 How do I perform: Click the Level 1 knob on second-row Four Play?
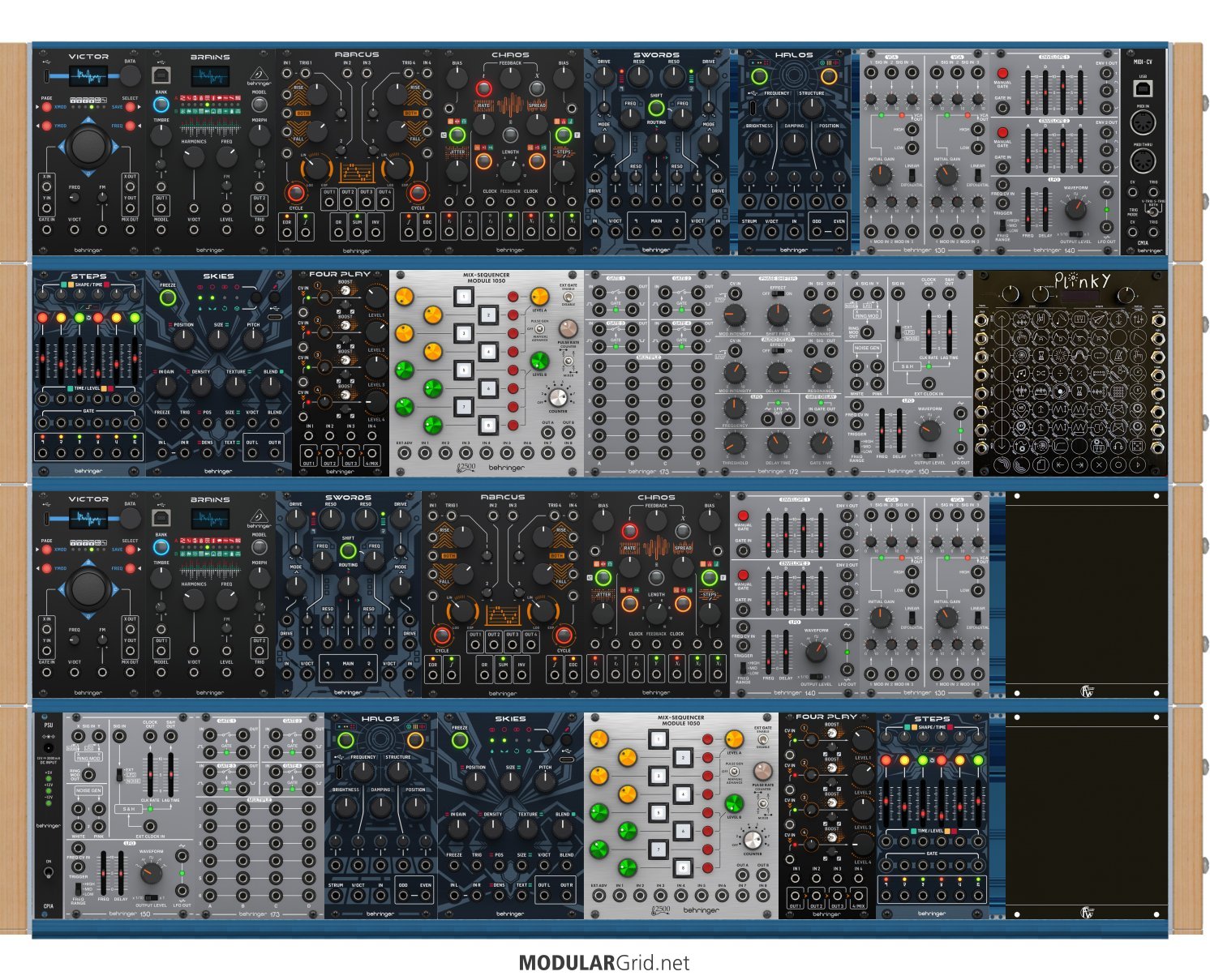(x=376, y=297)
